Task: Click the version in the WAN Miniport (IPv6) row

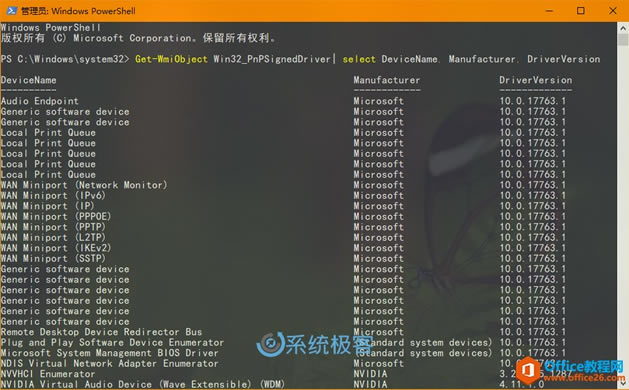Action: [x=532, y=195]
